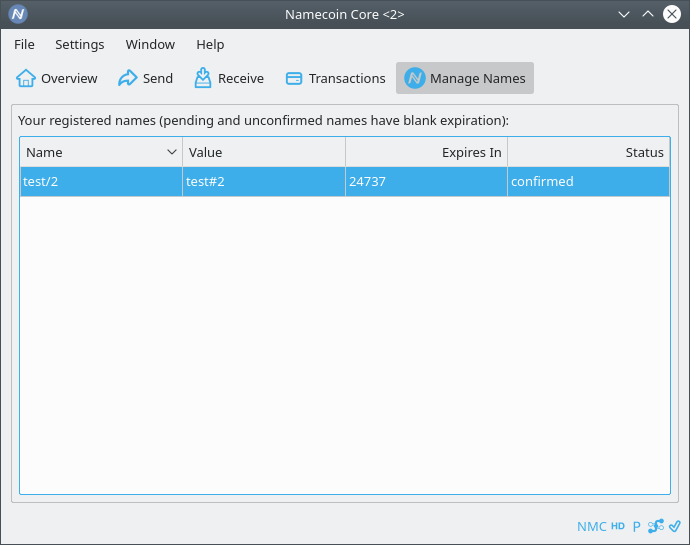Click the proxy P status icon
The height and width of the screenshot is (545, 690).
click(x=636, y=527)
